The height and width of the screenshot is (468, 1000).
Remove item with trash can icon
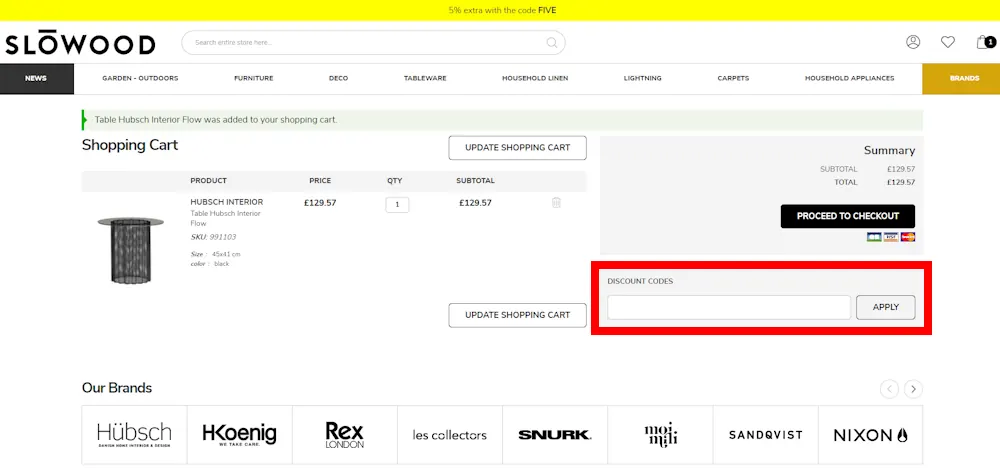point(556,203)
